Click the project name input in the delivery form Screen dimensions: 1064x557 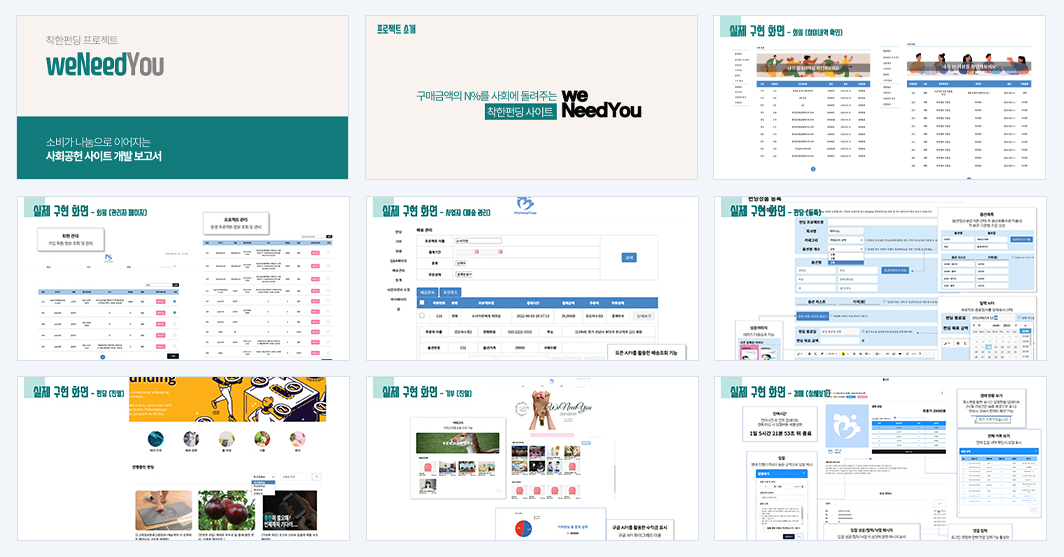[478, 241]
